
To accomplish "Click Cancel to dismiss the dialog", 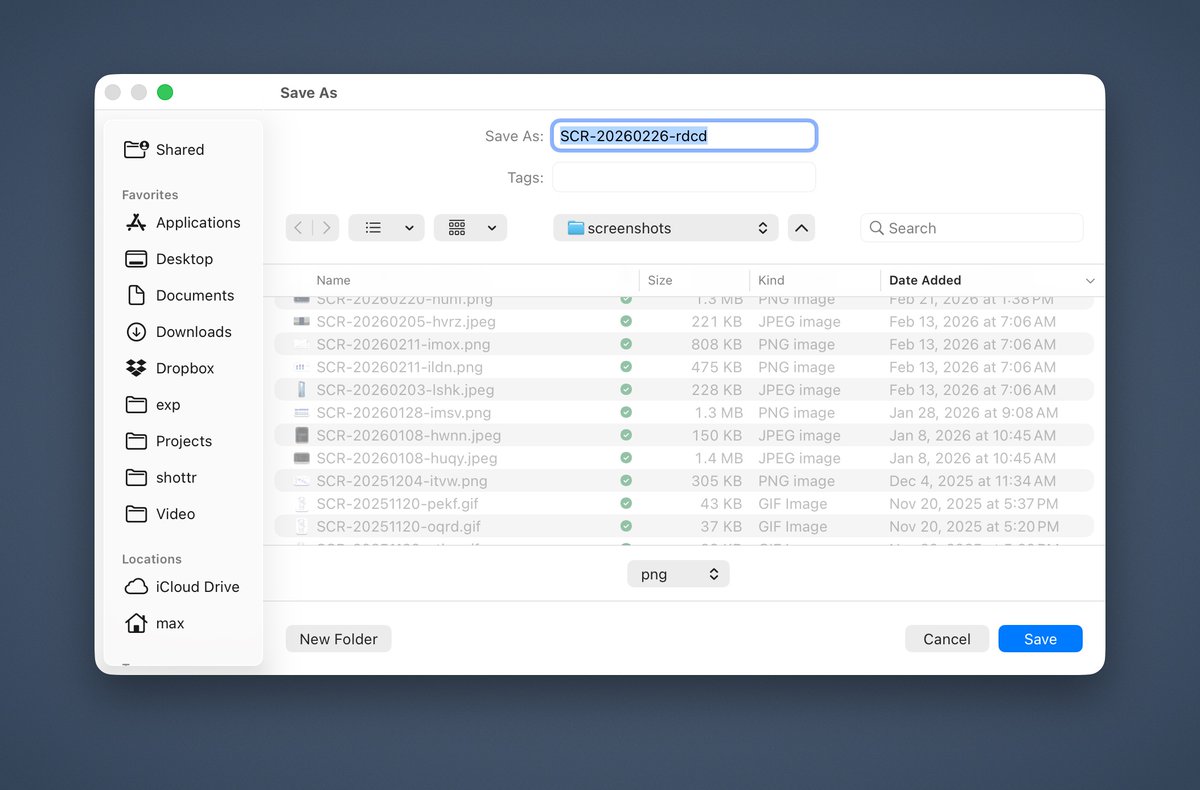I will pyautogui.click(x=947, y=639).
